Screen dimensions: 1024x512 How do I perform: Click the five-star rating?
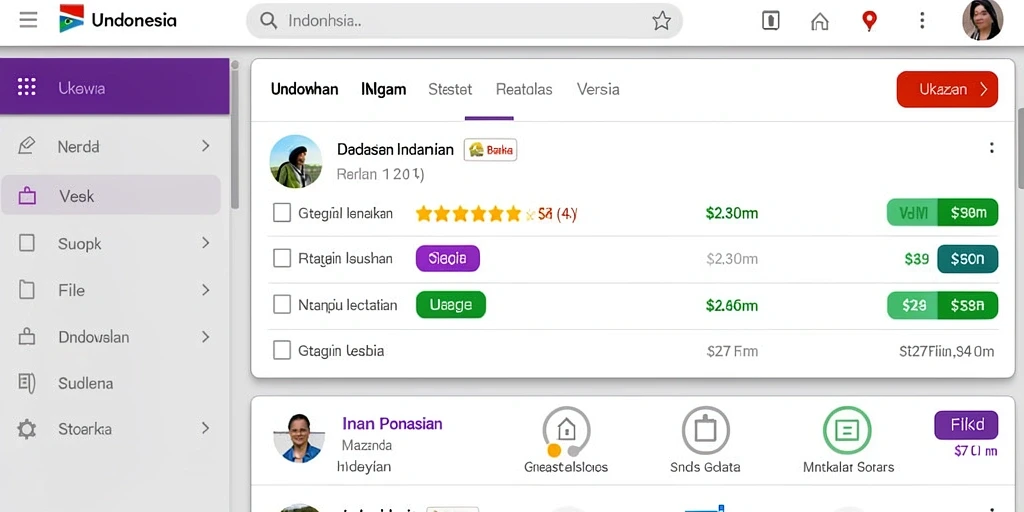coord(468,214)
